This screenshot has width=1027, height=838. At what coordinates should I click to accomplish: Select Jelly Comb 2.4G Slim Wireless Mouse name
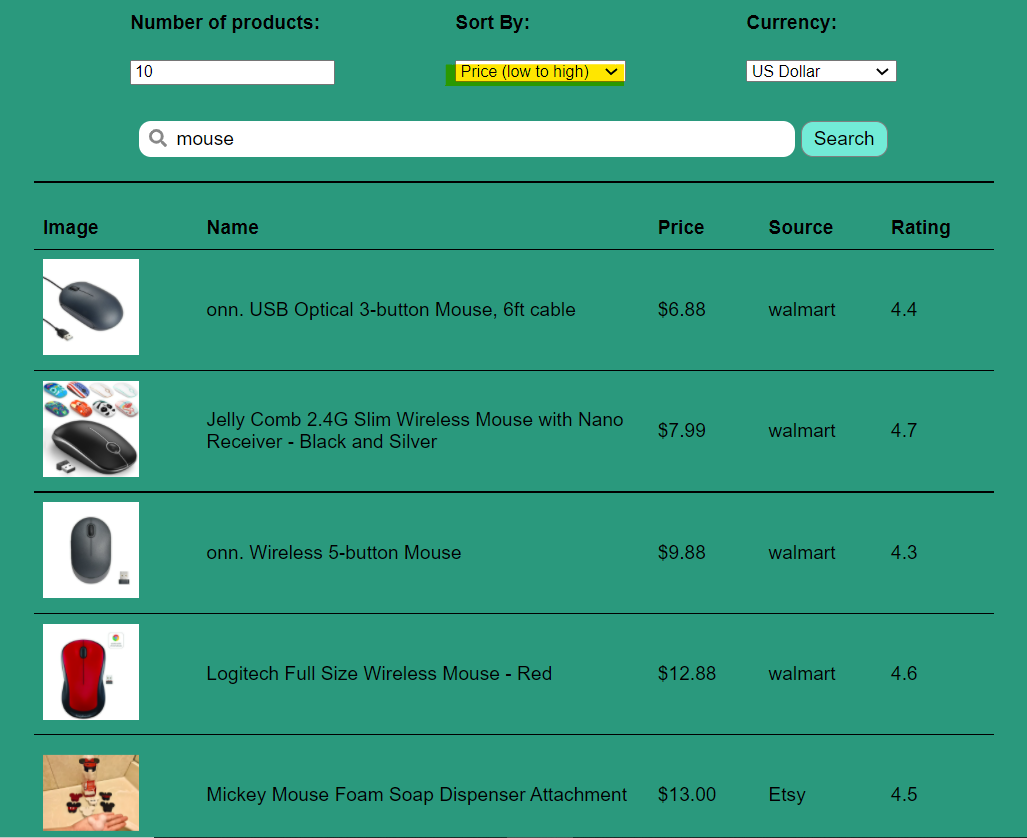coord(415,430)
